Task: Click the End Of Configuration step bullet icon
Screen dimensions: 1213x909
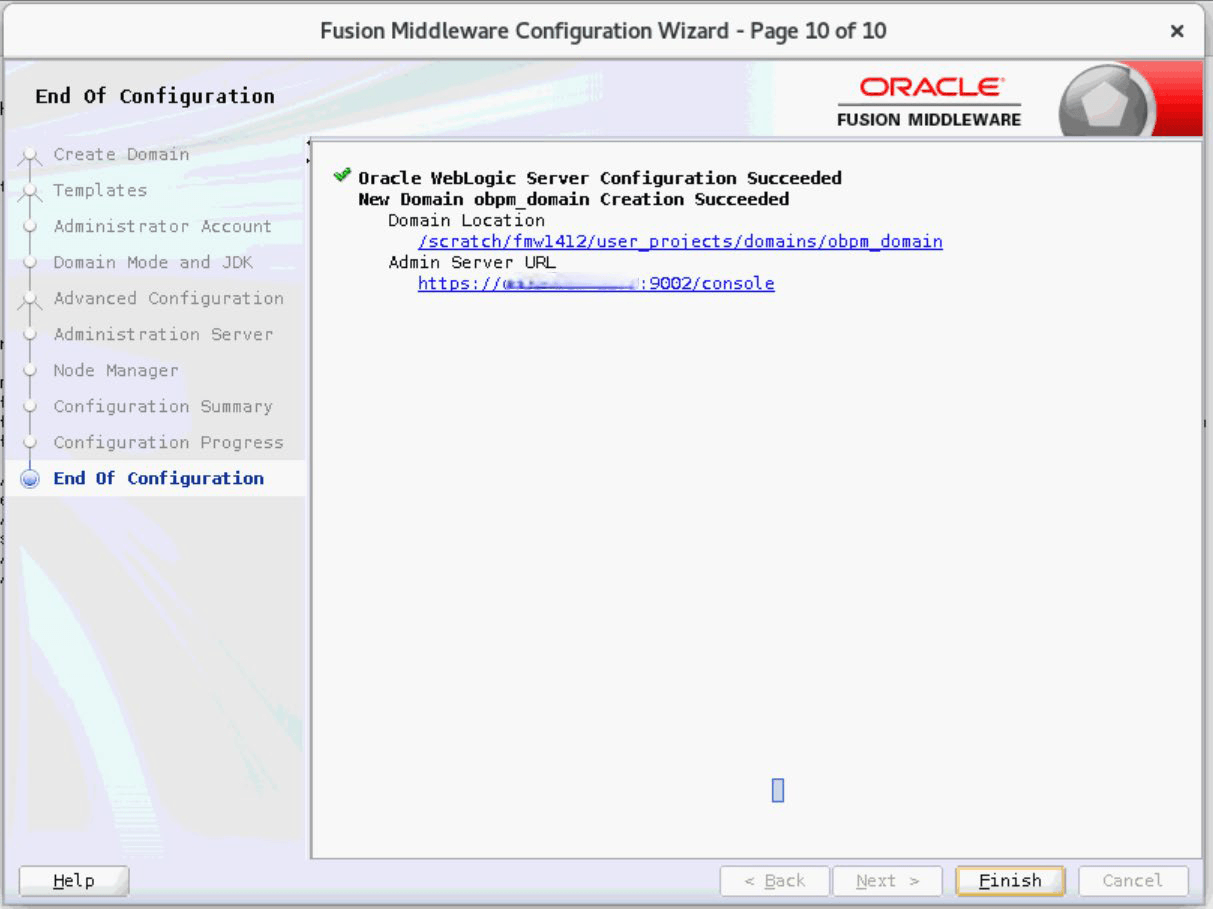Action: 30,478
